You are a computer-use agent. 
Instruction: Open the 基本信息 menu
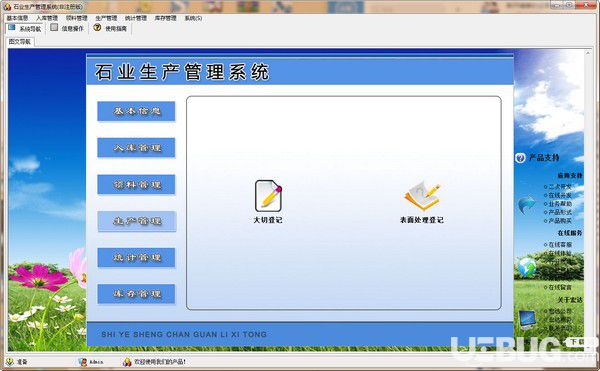[x=17, y=18]
